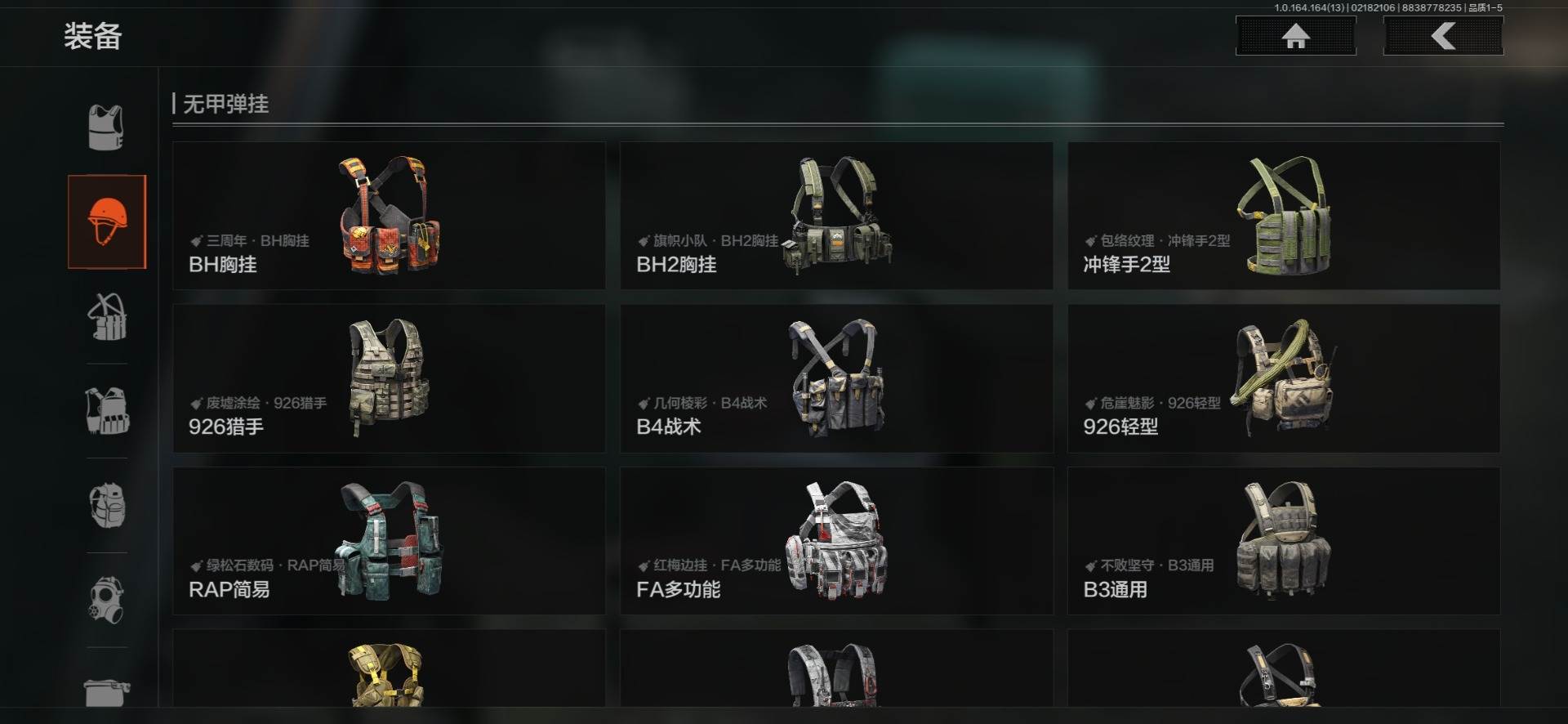1568x724 pixels.
Task: Choose the 926猎手 vest item
Action: (x=389, y=378)
